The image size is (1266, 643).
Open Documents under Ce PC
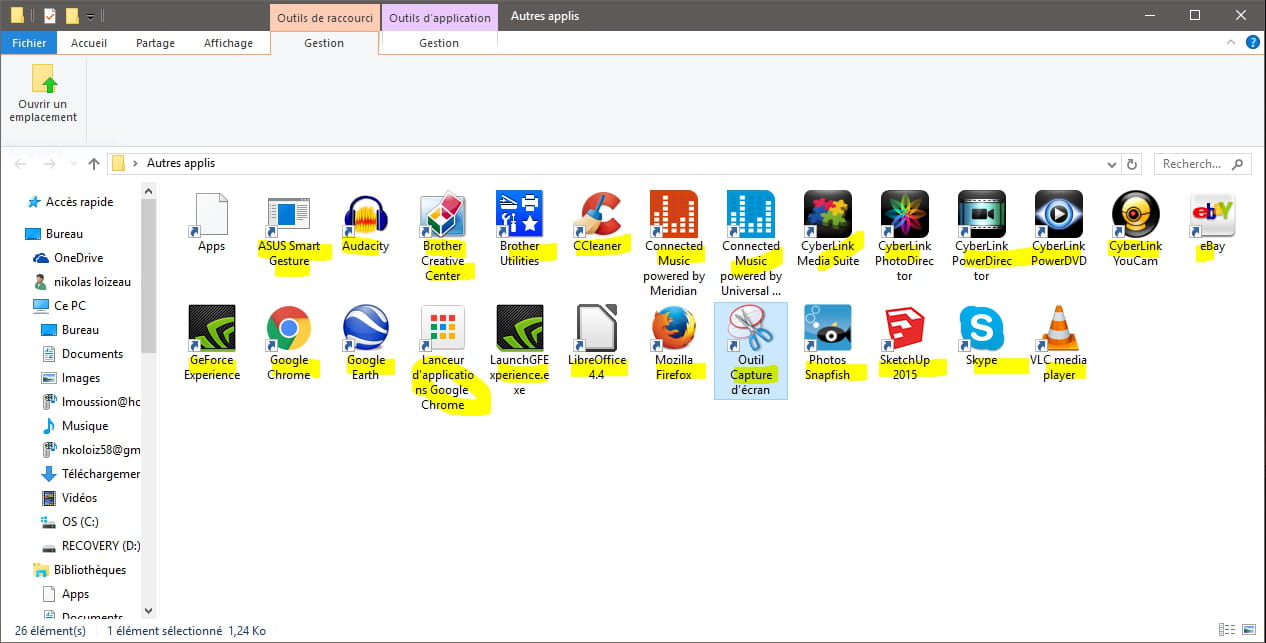92,354
